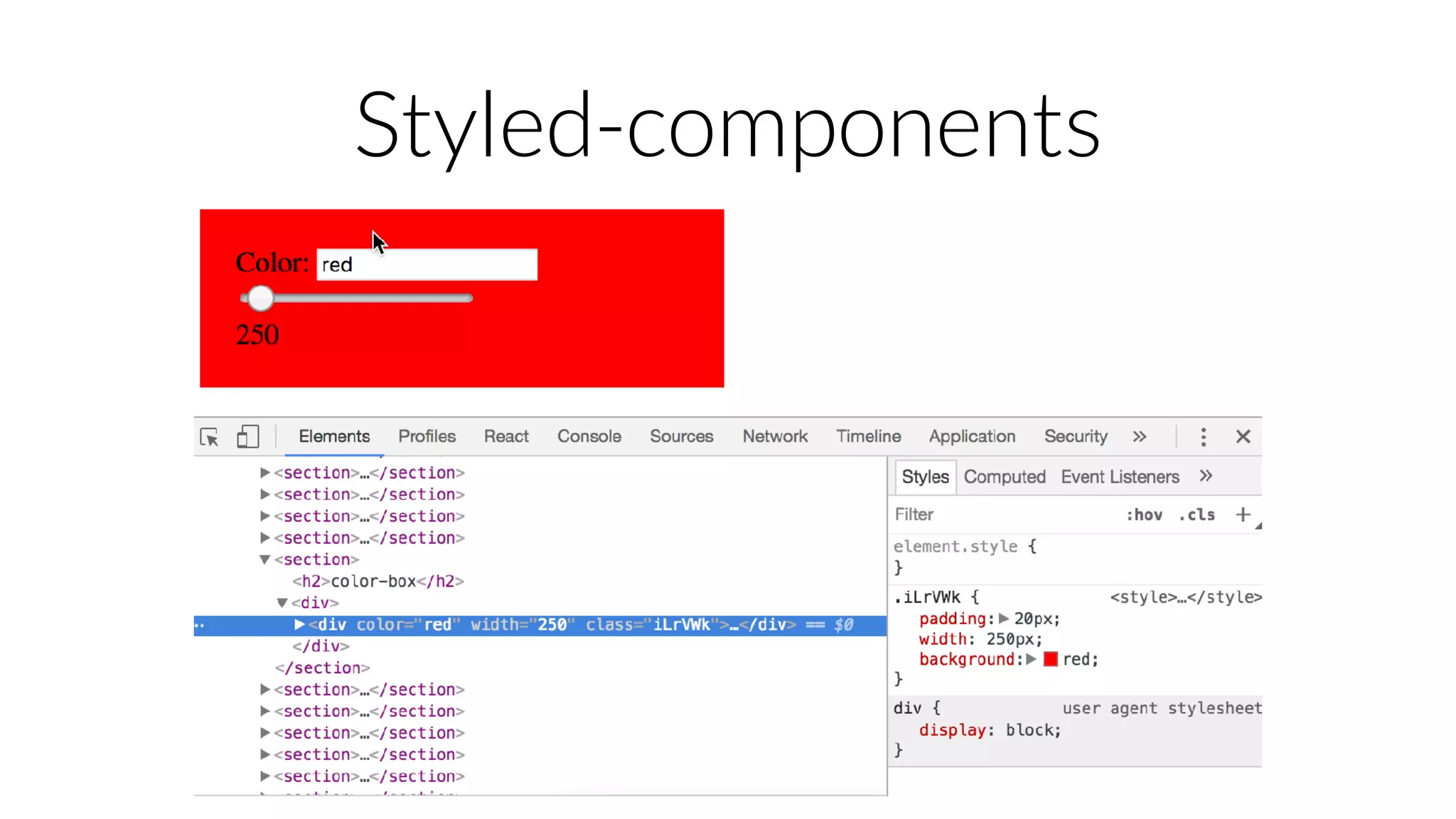Open the Timeline tab

868,437
